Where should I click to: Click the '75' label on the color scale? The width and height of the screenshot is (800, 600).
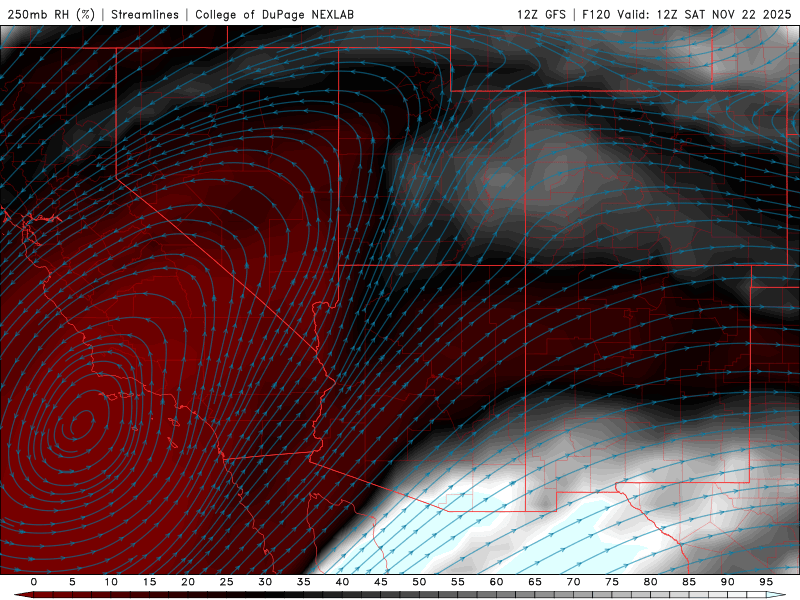click(612, 582)
